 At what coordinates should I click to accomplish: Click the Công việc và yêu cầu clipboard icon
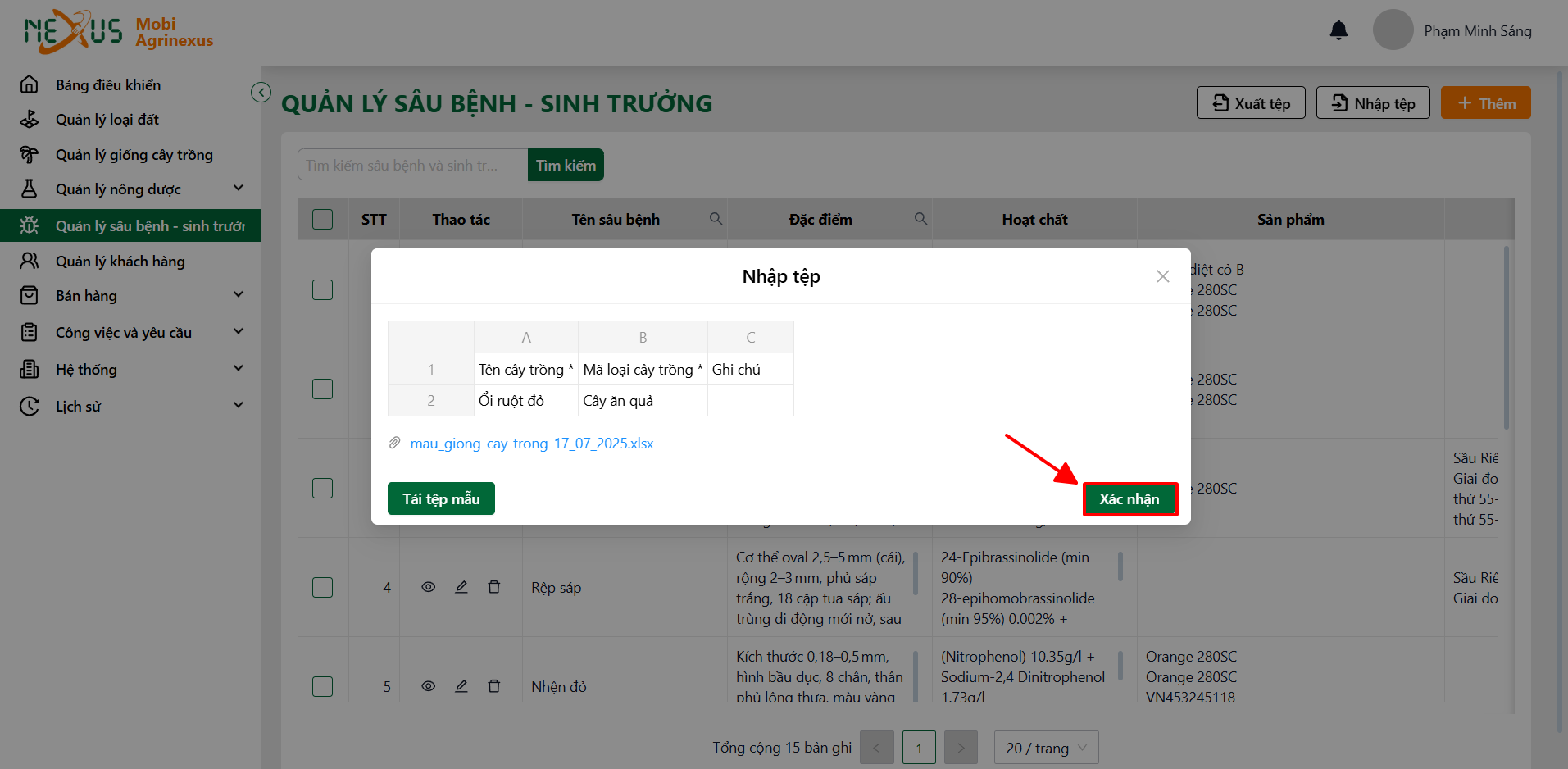pos(30,332)
